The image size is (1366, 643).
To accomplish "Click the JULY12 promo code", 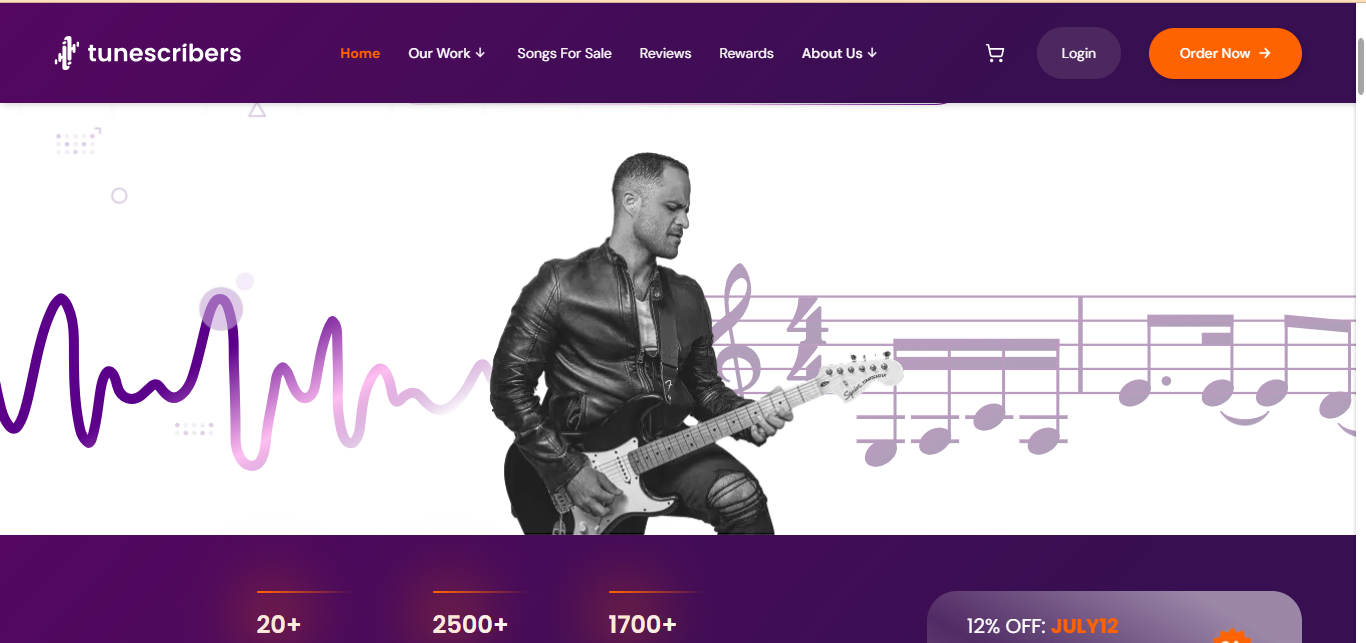I will tap(1084, 627).
